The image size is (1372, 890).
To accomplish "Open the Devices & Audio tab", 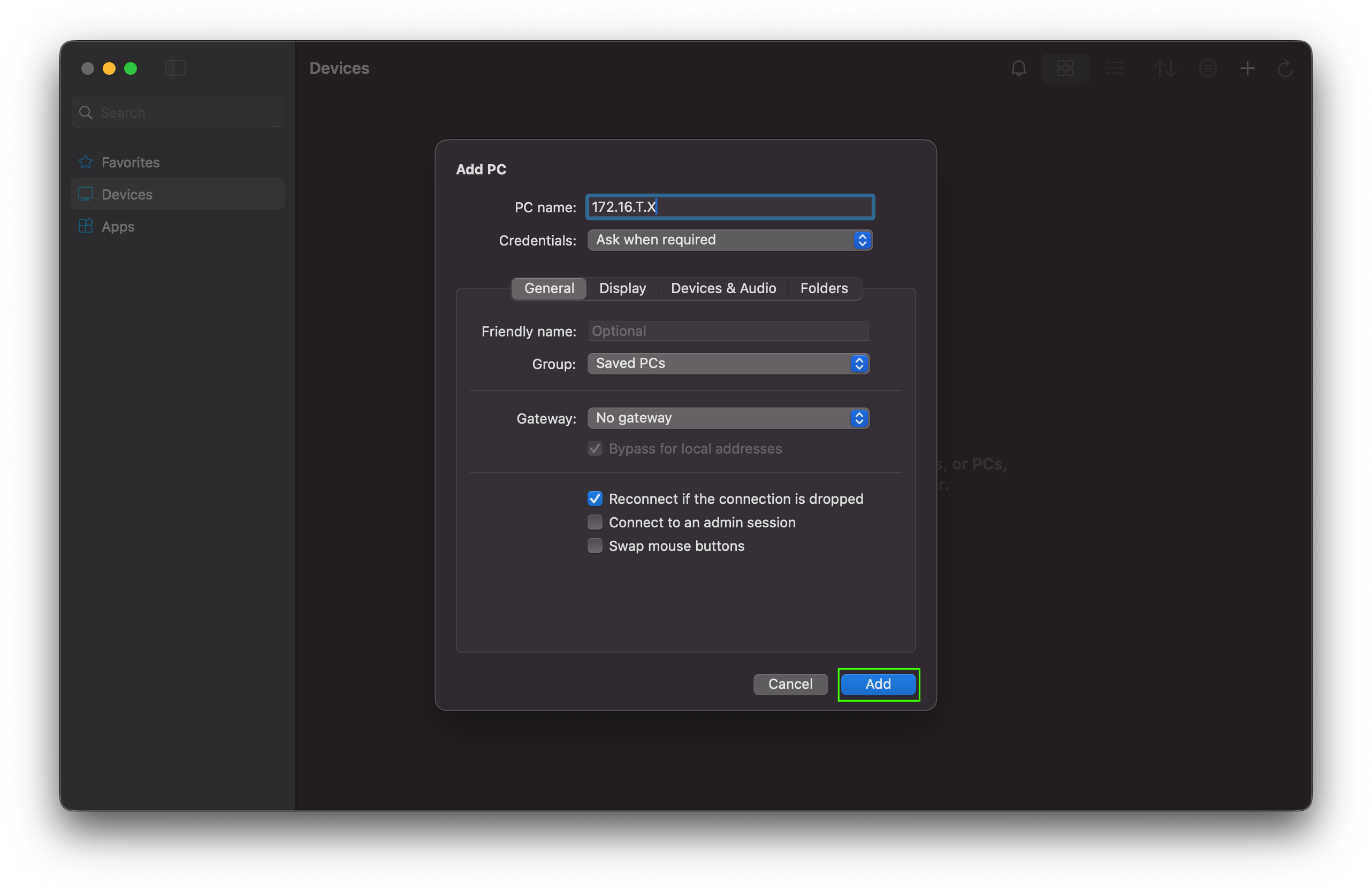I will pyautogui.click(x=723, y=288).
